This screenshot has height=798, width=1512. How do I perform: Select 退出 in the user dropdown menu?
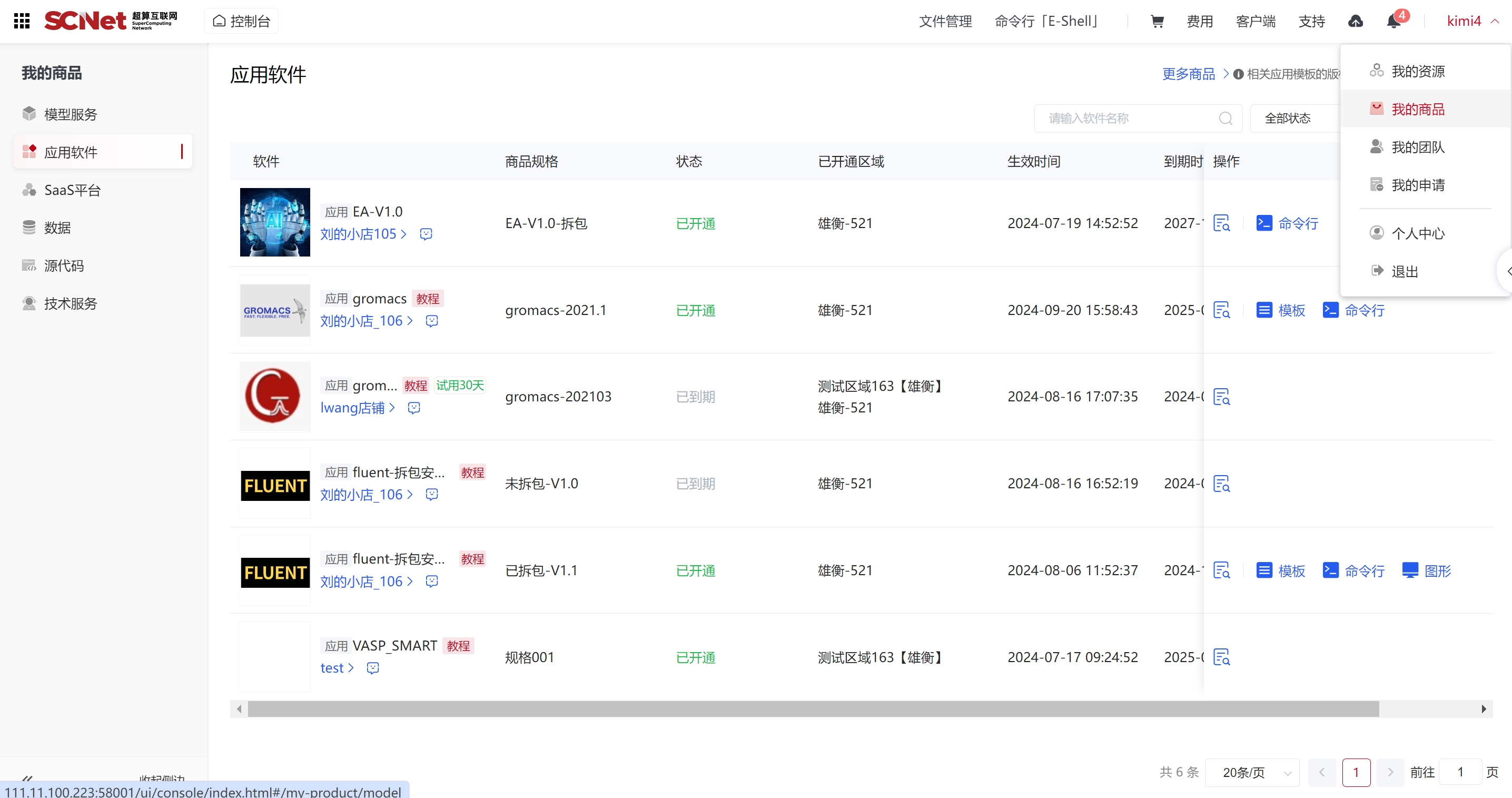point(1405,271)
